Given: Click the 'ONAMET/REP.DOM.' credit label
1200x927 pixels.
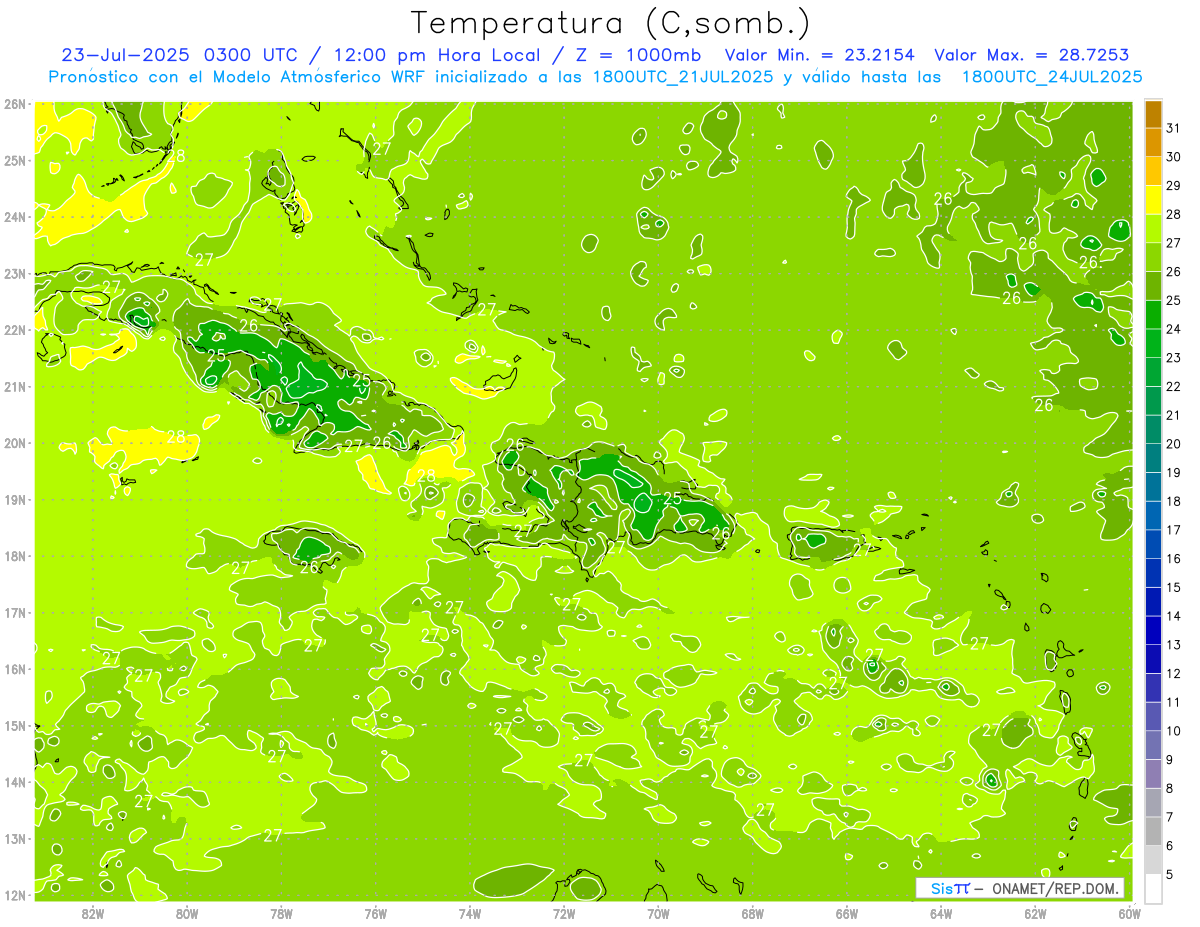Looking at the screenshot, I should [x=1055, y=888].
